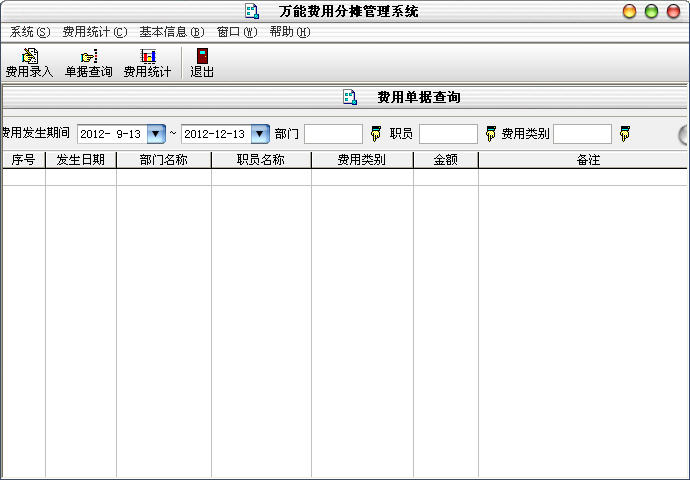This screenshot has width=690, height=480.
Task: Close the window with red button
Action: 673,11
